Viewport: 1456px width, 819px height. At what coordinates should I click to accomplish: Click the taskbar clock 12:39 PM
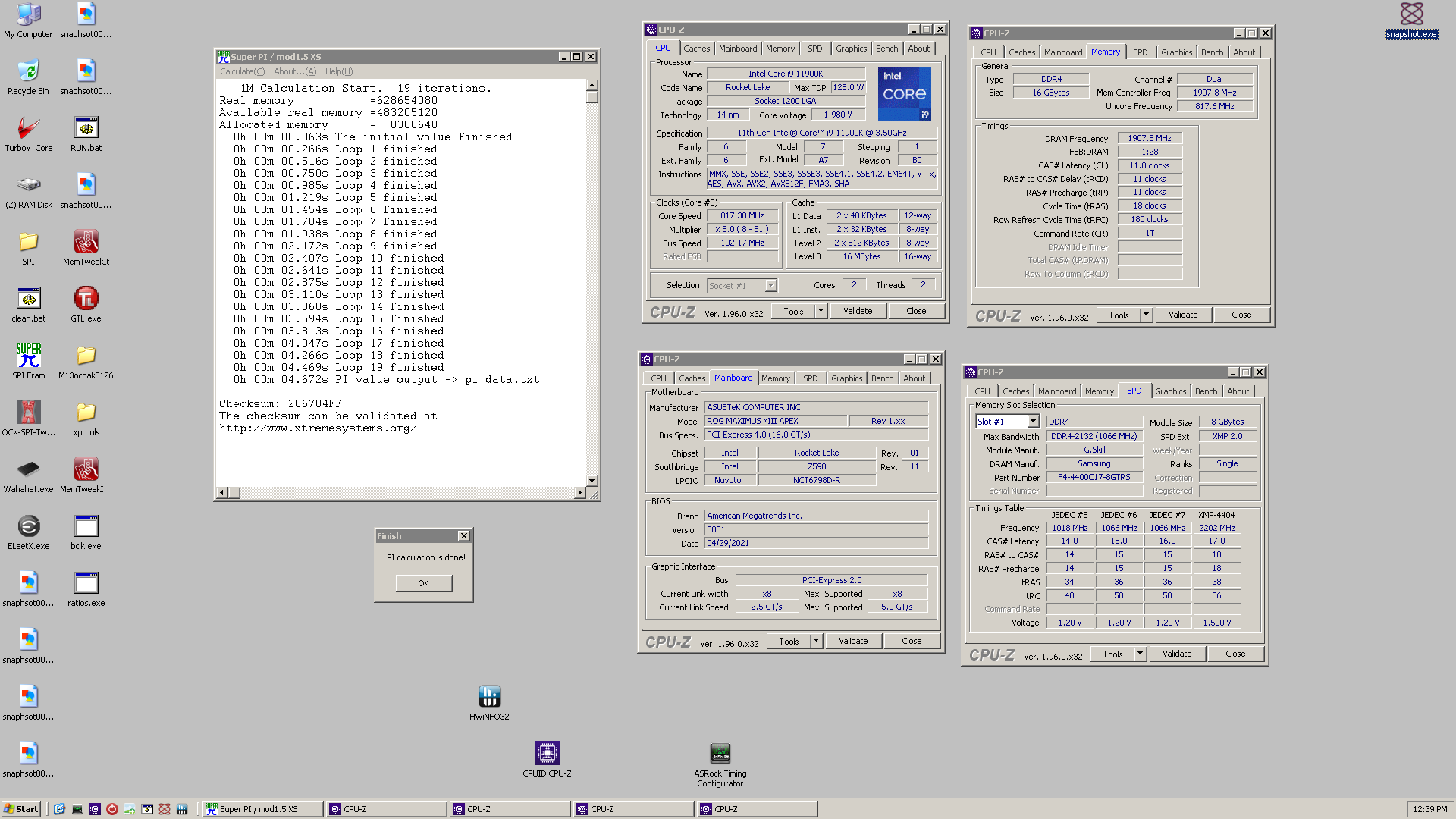(x=1430, y=809)
